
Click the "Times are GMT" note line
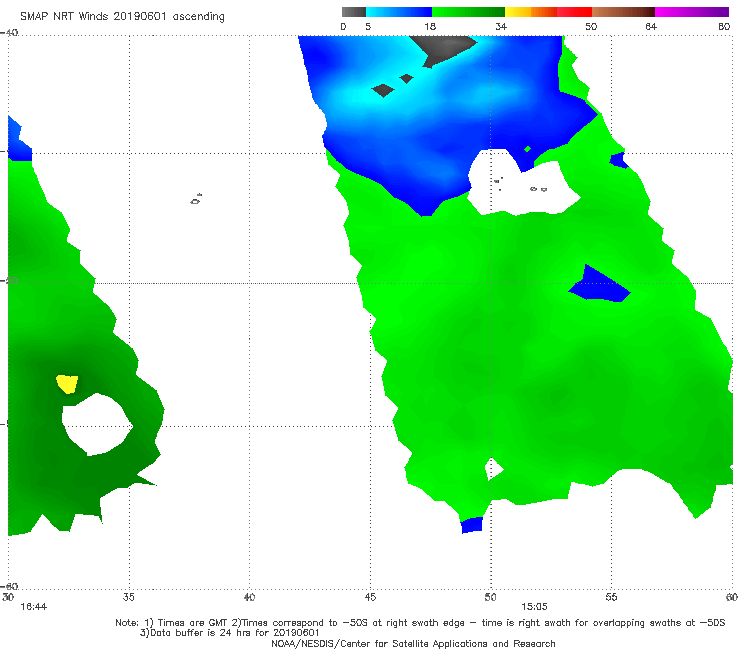coord(420,623)
